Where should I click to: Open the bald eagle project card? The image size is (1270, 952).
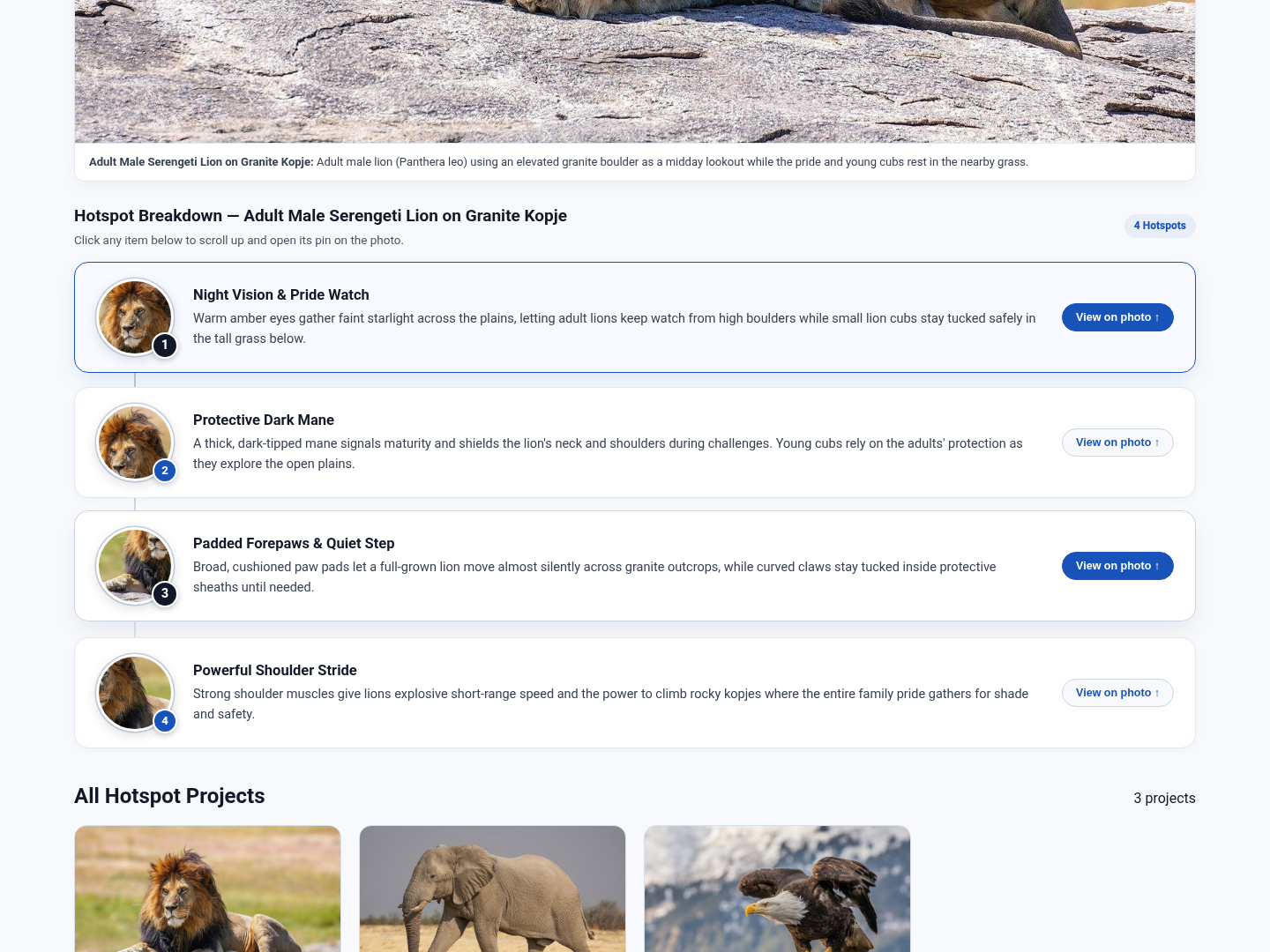tap(777, 889)
